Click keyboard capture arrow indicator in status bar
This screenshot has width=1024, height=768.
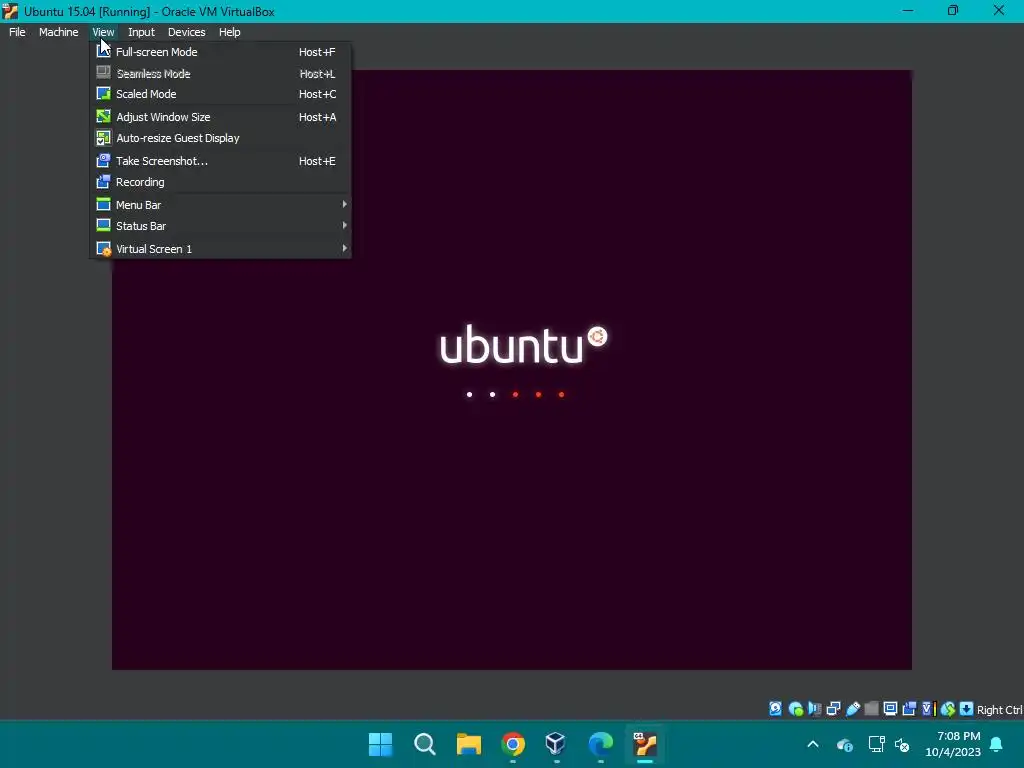967,709
